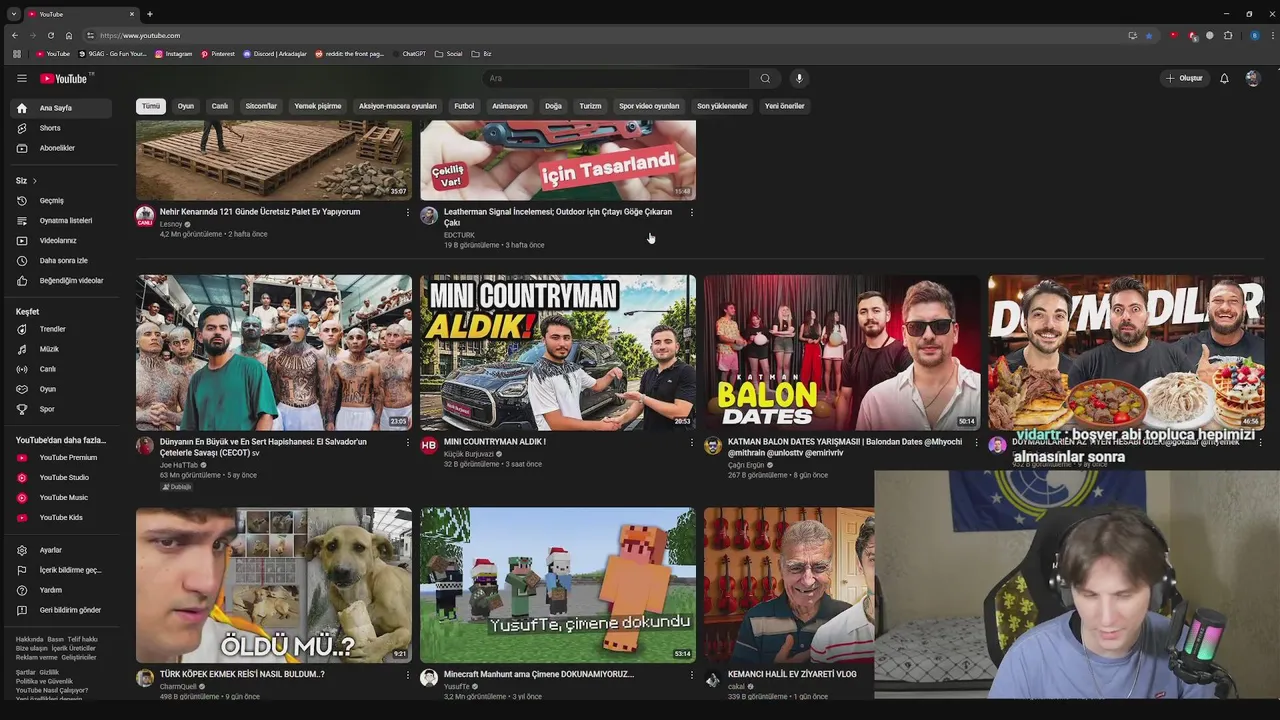Click the Ara search input field

616,78
